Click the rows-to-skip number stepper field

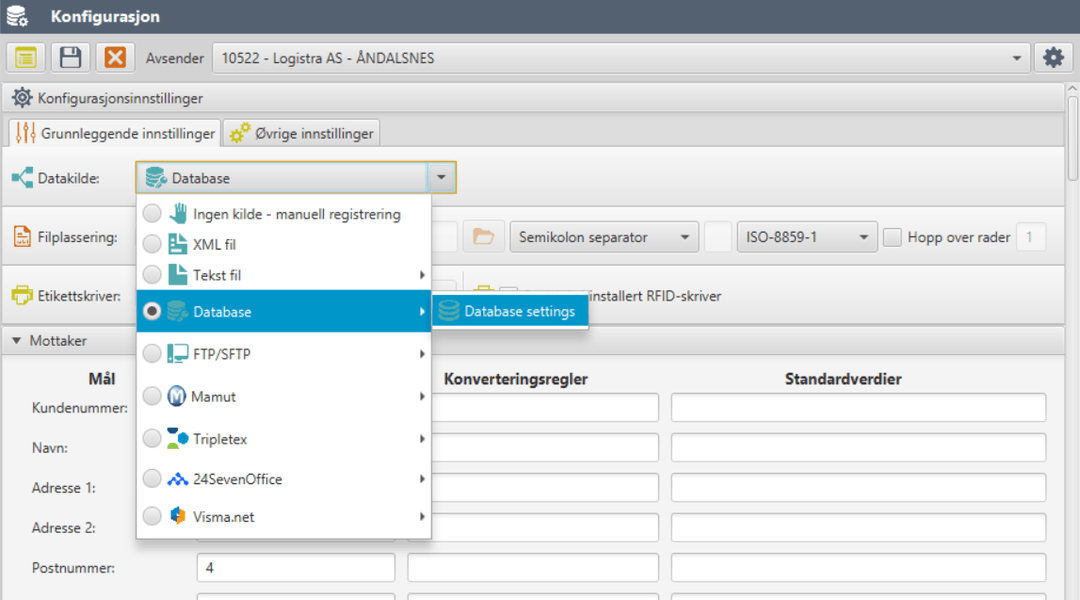[x=1031, y=237]
